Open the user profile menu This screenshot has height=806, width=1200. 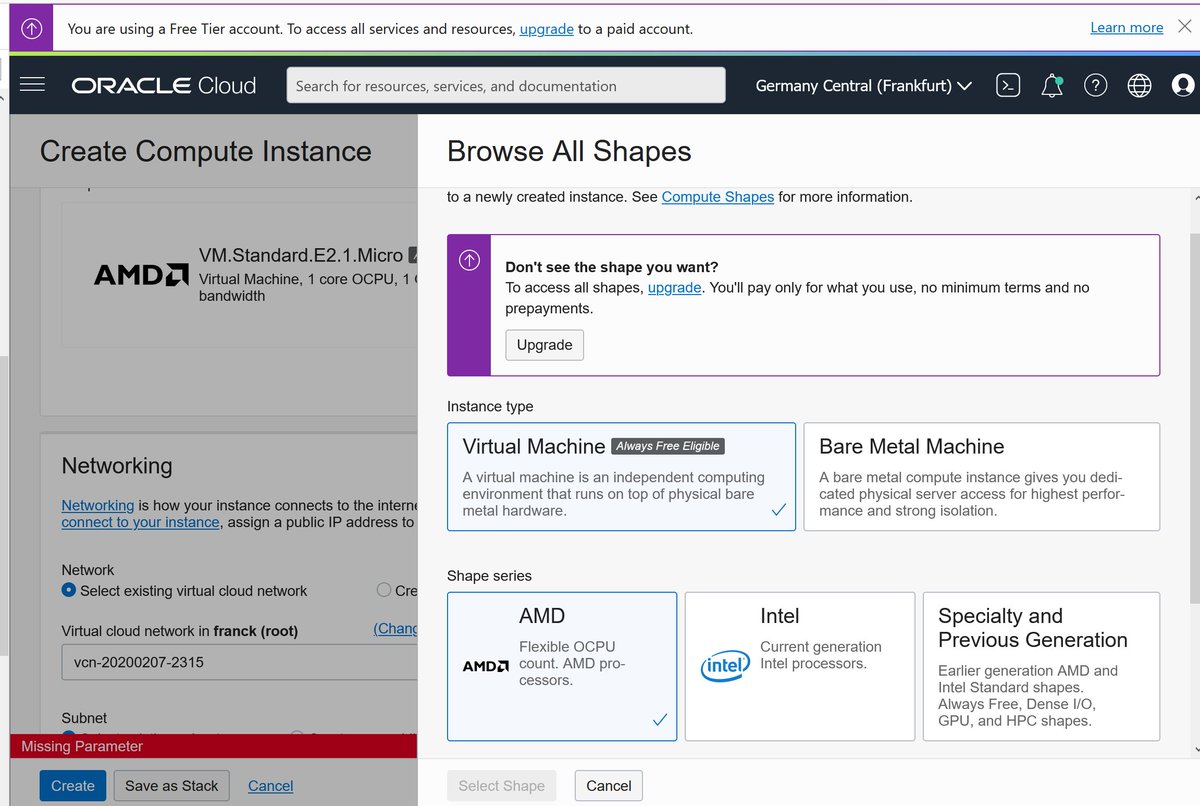point(1183,86)
